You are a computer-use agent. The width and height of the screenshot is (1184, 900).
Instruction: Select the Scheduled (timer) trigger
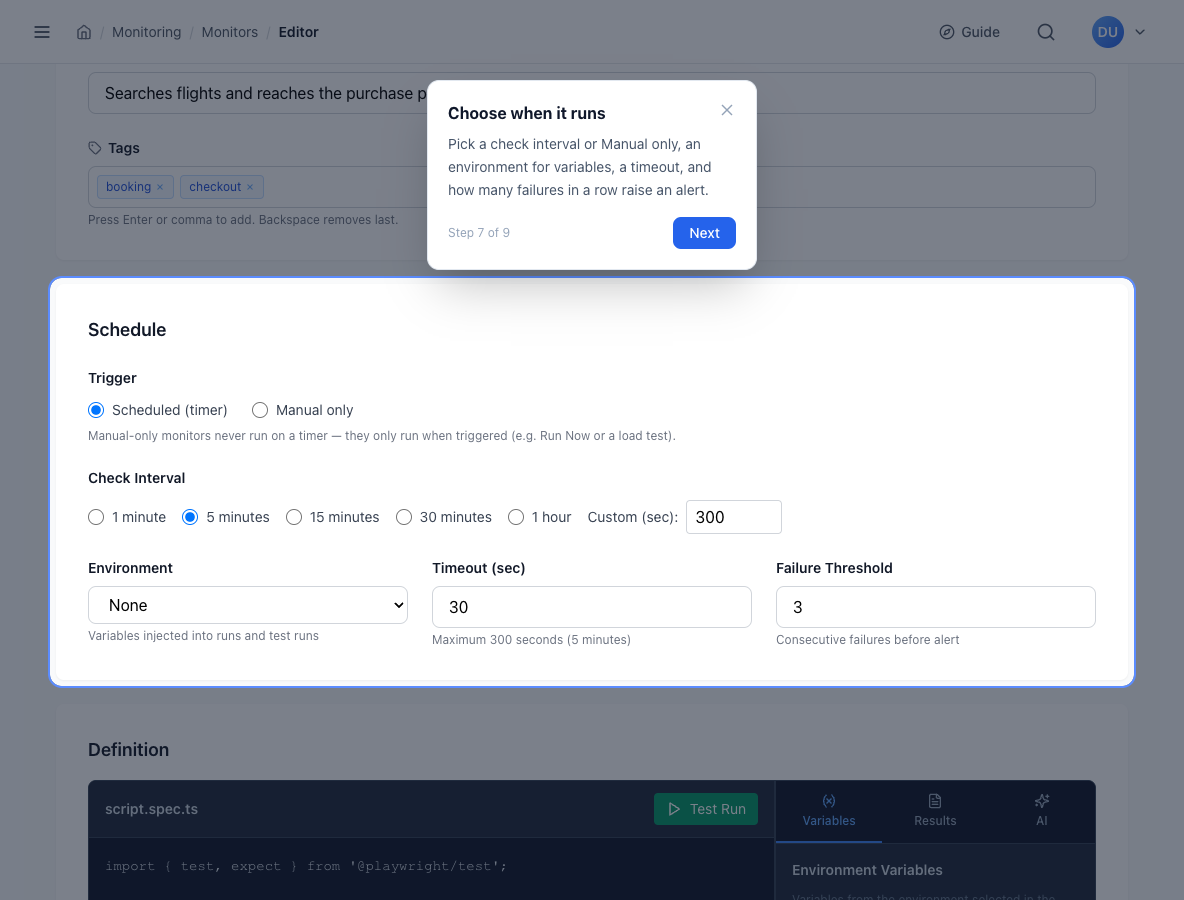coord(96,410)
